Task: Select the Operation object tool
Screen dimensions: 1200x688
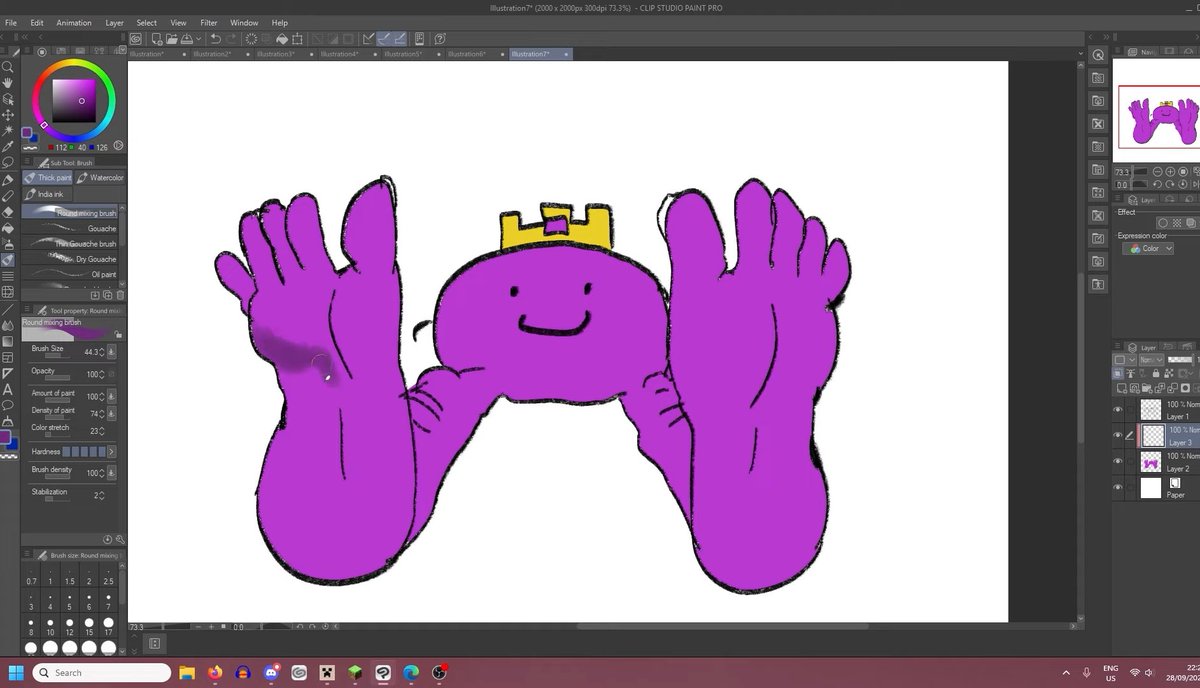Action: [x=7, y=99]
